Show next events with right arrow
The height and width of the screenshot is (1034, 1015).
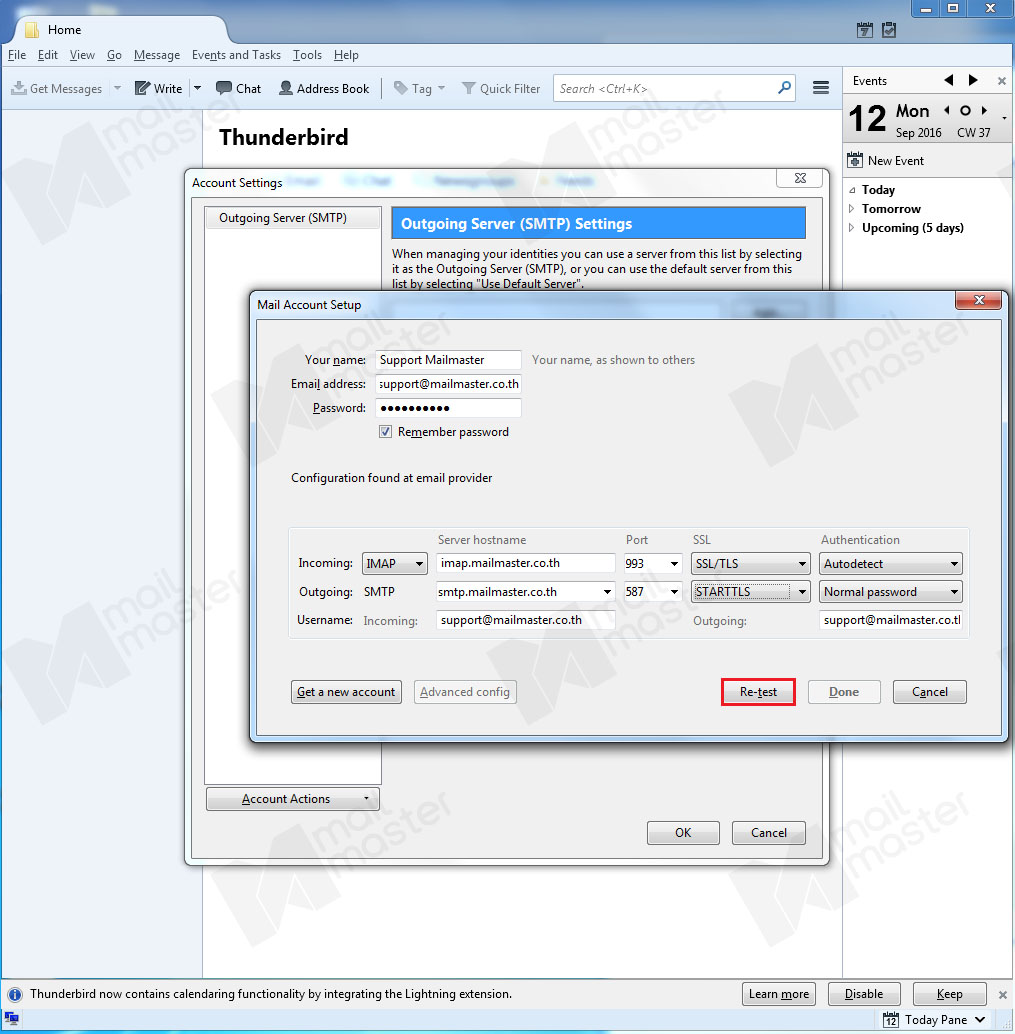coord(973,80)
